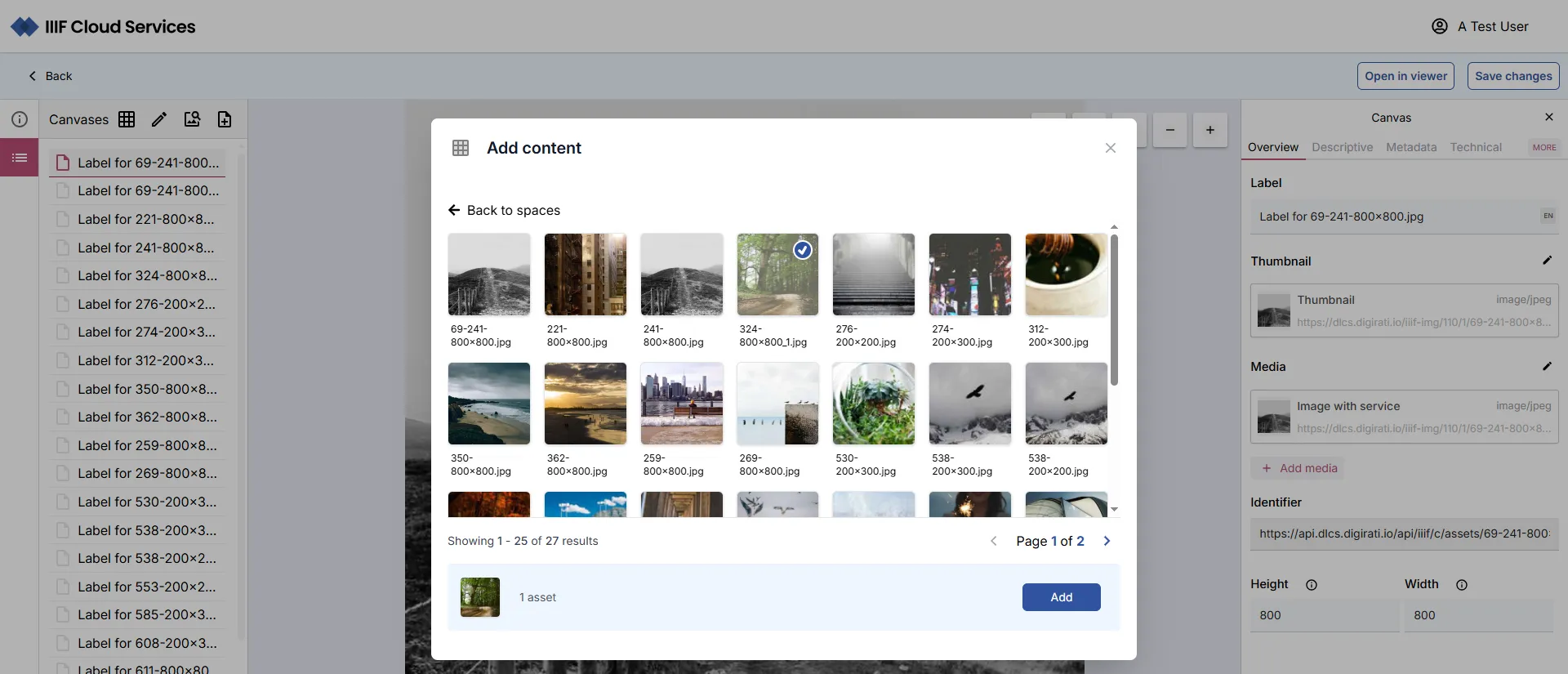Select the list view icon in left sidebar

click(x=20, y=158)
